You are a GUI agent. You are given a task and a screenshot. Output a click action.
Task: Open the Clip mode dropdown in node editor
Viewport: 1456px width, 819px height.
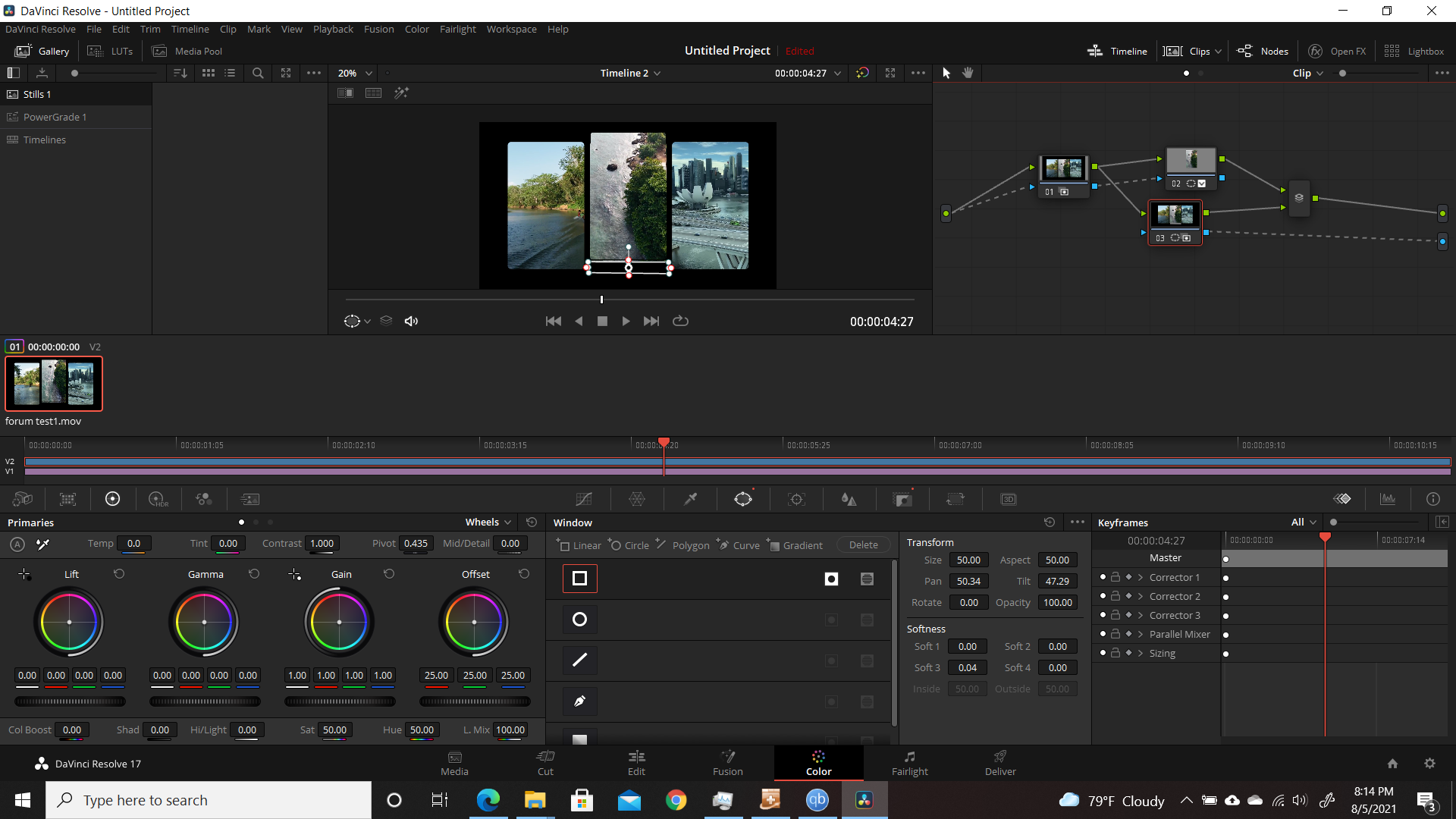(1308, 73)
